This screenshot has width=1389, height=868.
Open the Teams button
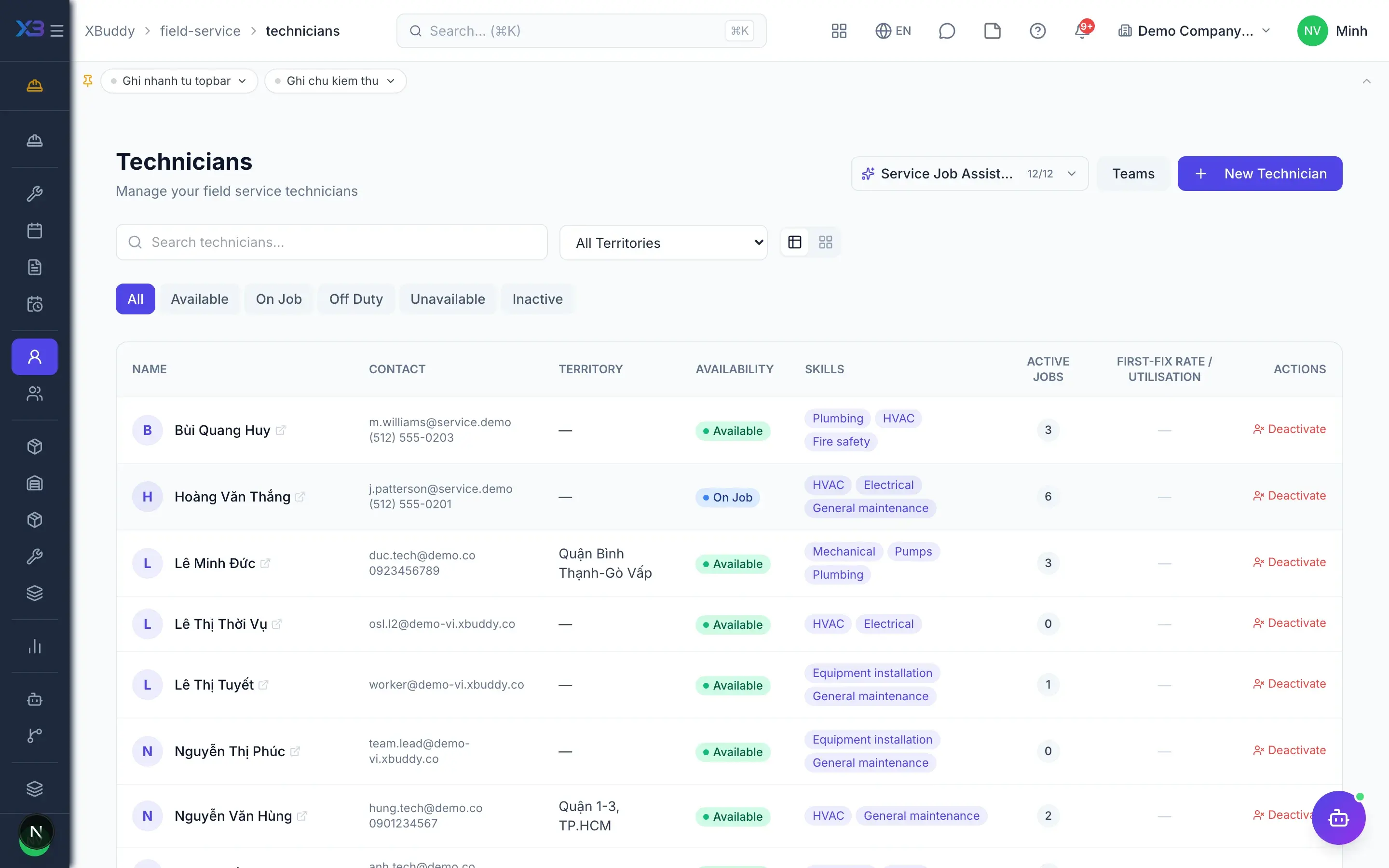(1133, 174)
